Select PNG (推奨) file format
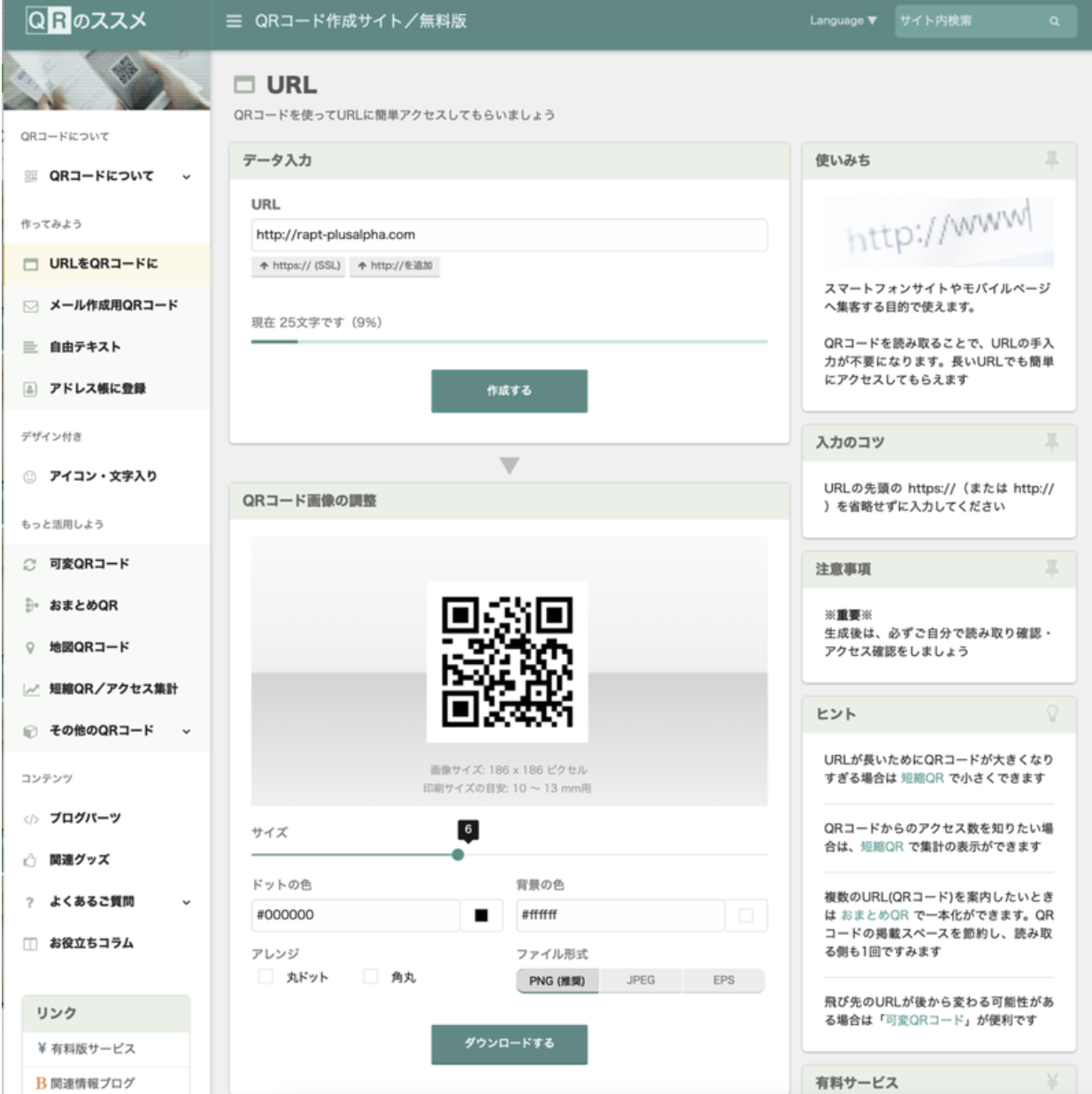 558,981
